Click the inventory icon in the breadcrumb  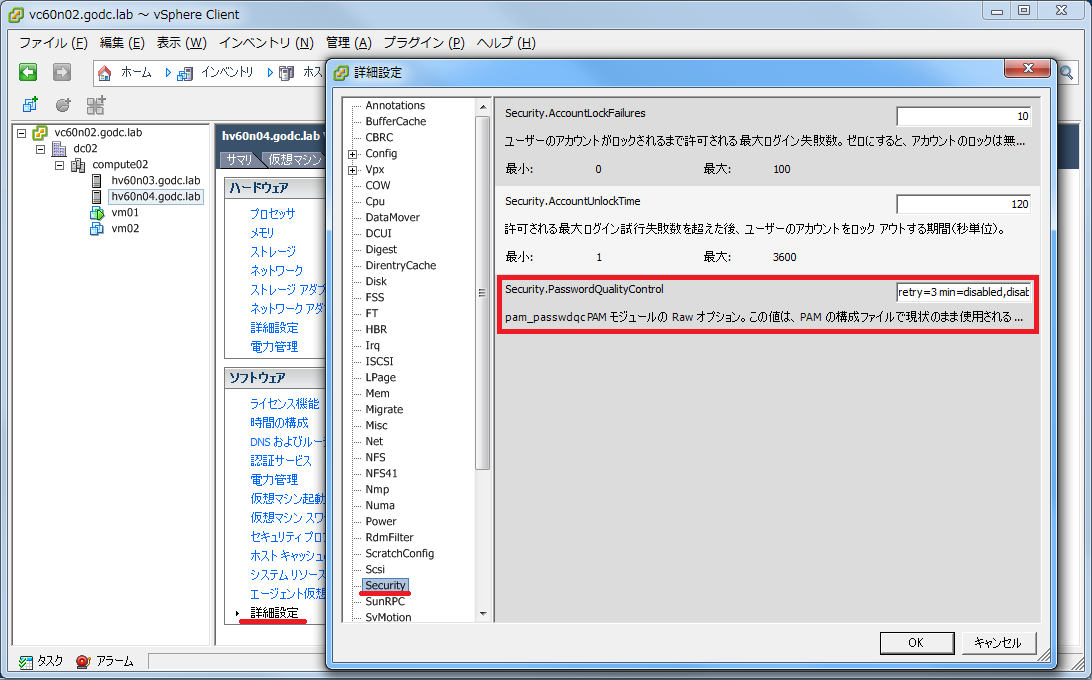point(185,73)
